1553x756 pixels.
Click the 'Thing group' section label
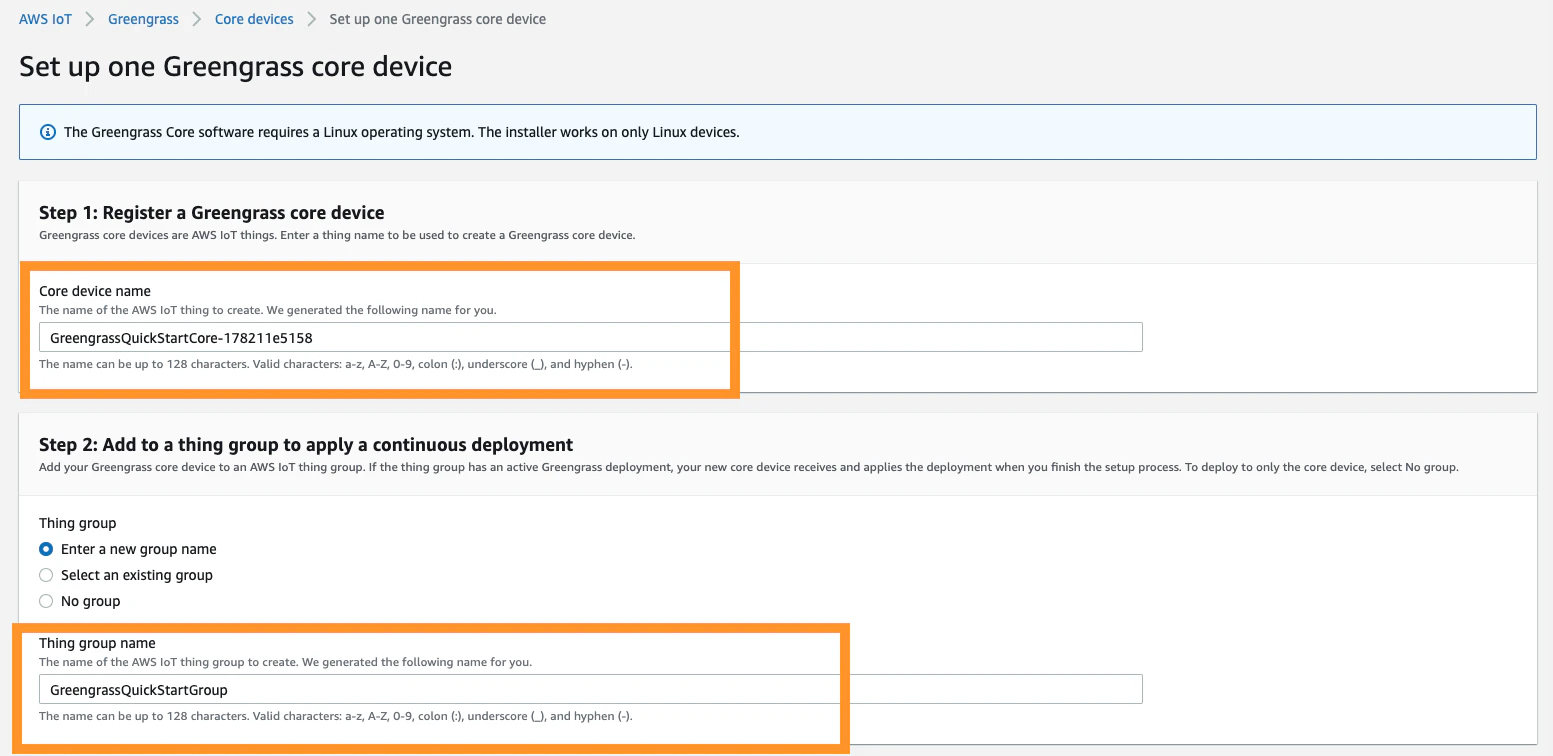point(78,523)
